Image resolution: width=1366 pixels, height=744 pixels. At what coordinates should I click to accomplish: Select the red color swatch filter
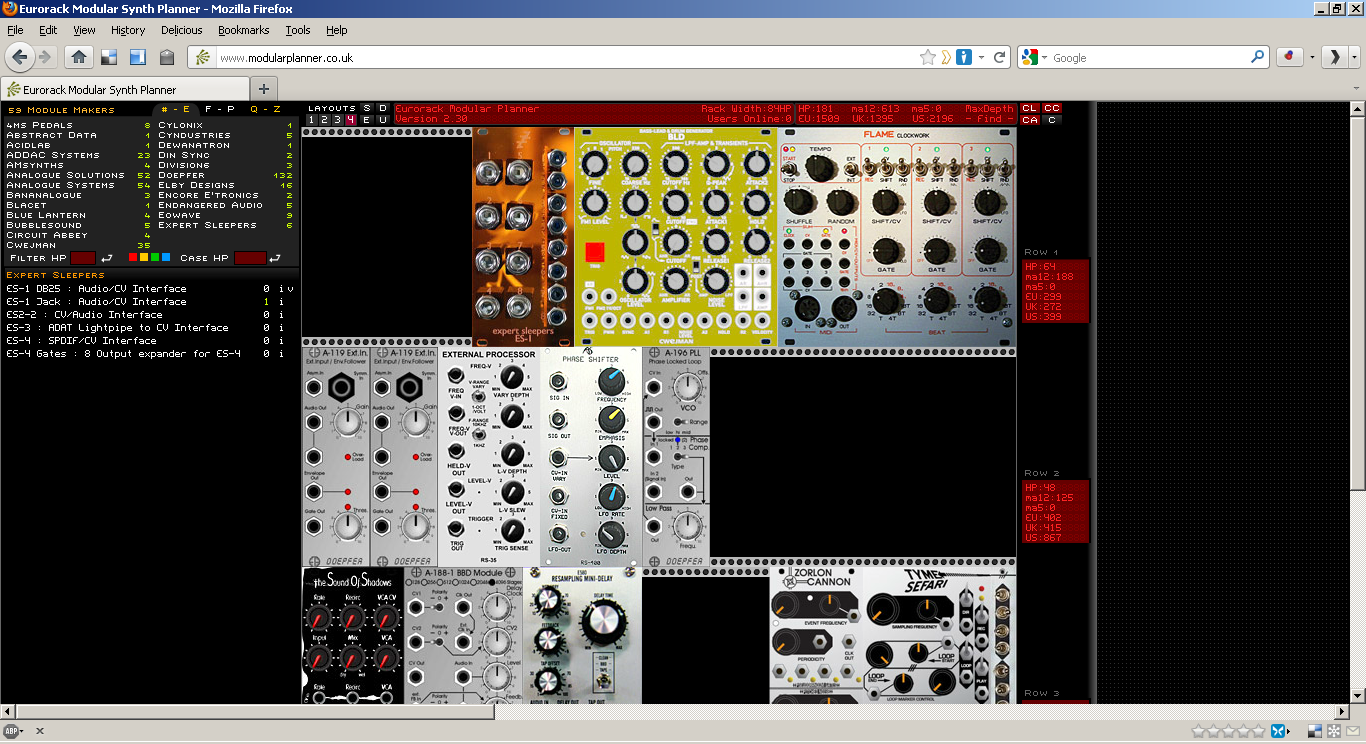133,257
